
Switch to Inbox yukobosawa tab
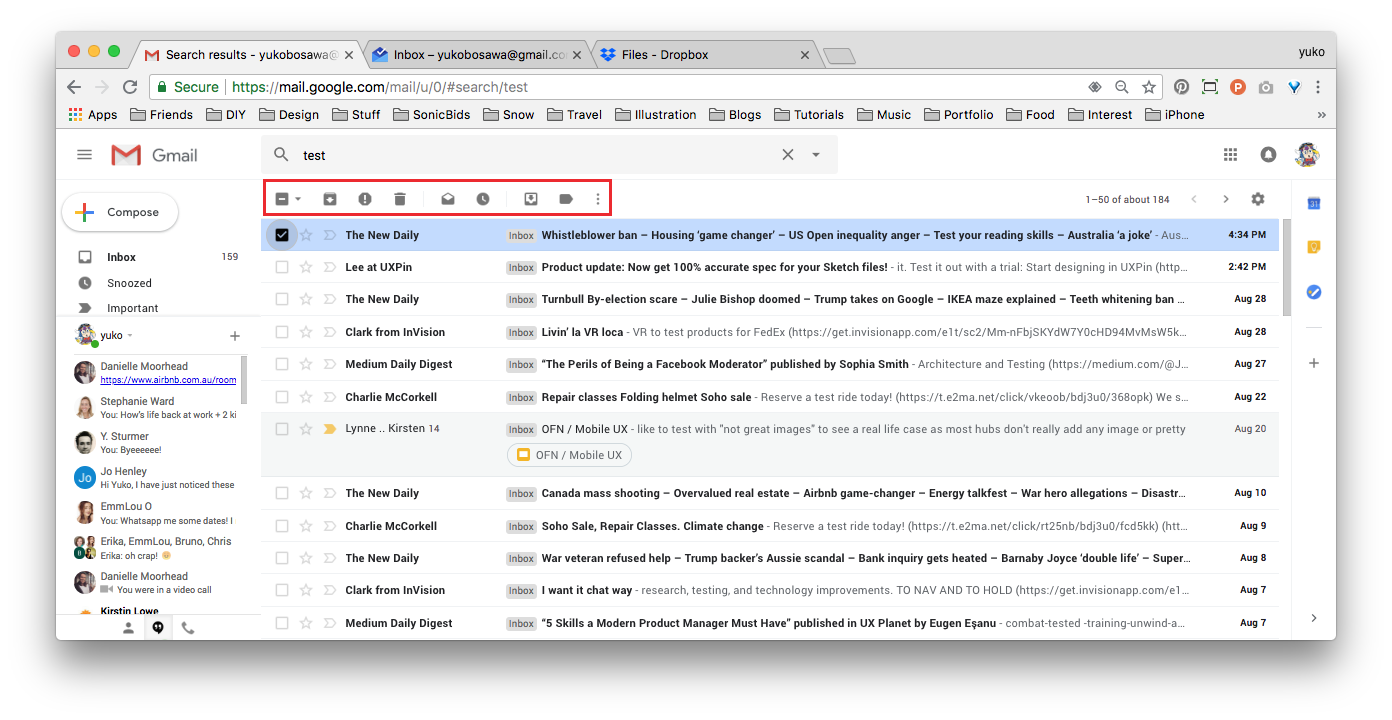[477, 55]
